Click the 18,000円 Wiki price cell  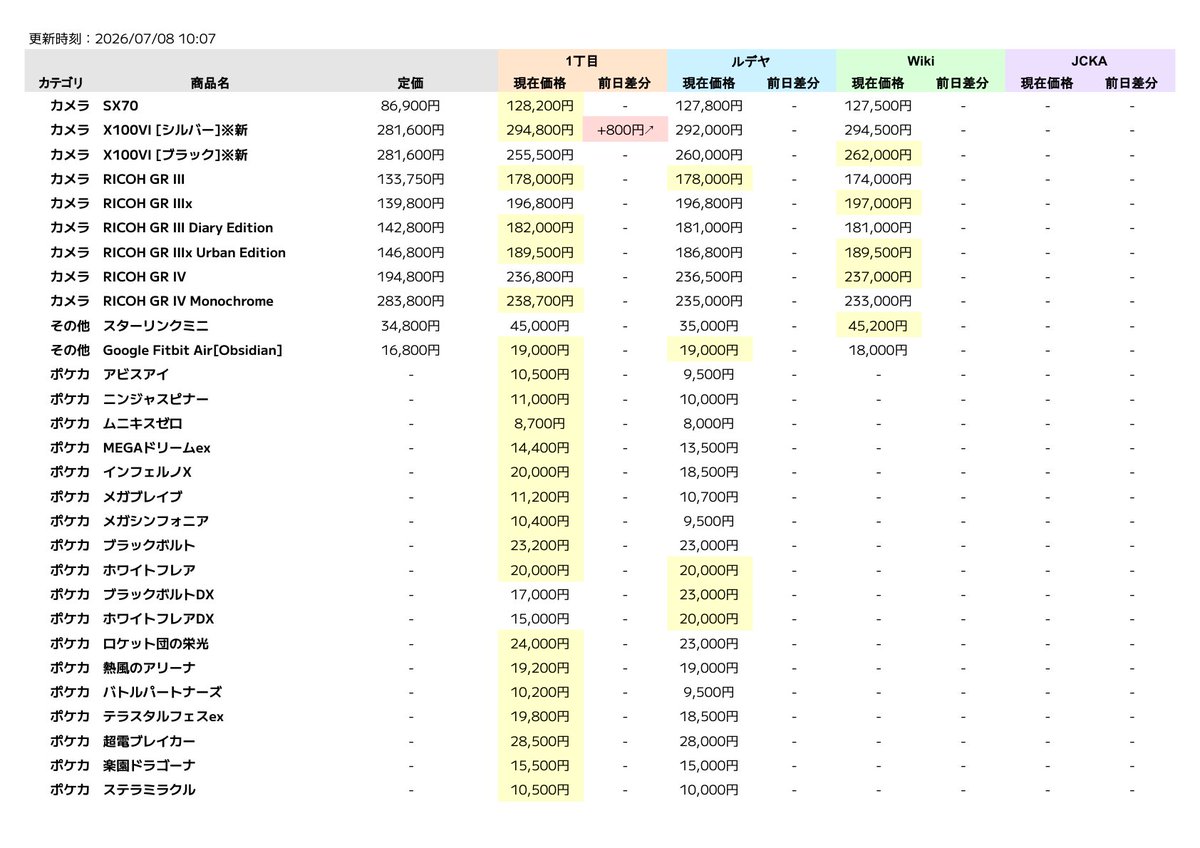pos(879,350)
